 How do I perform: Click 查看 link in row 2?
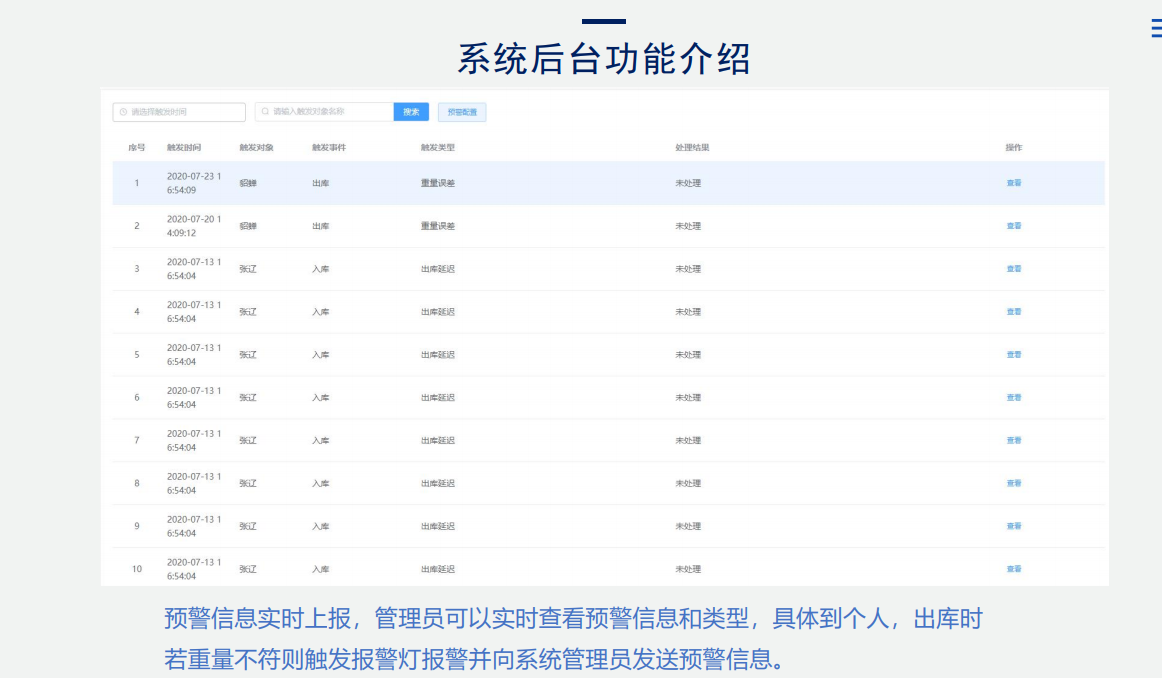tap(1014, 226)
